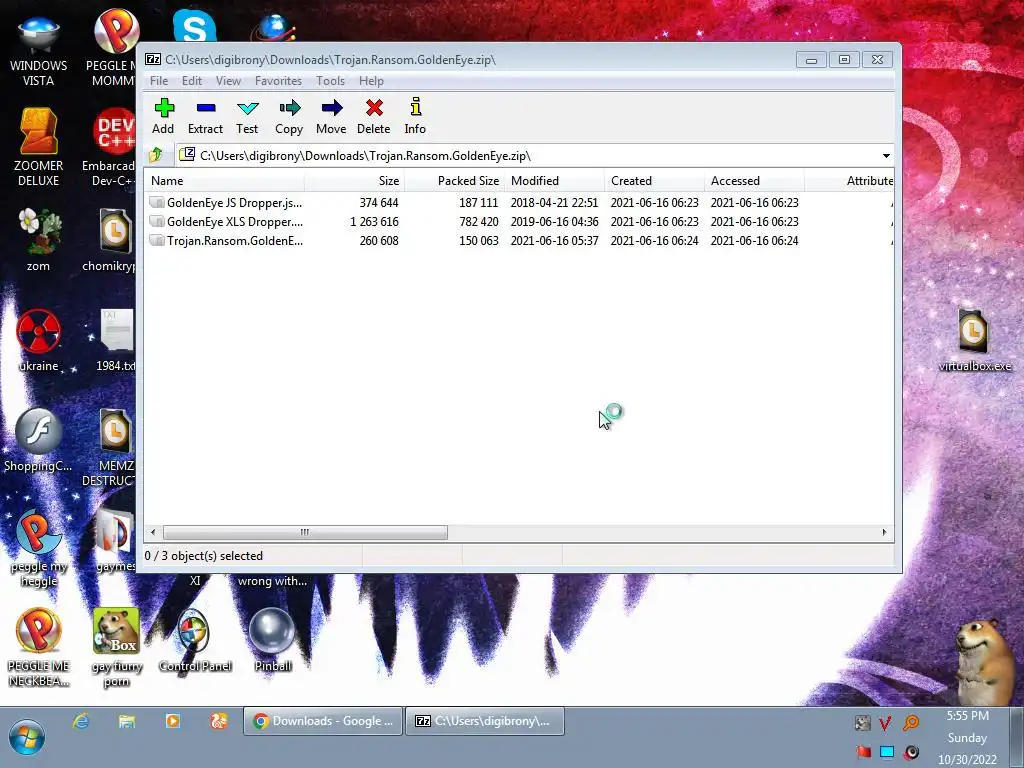Extract files using the Extract button

click(205, 116)
